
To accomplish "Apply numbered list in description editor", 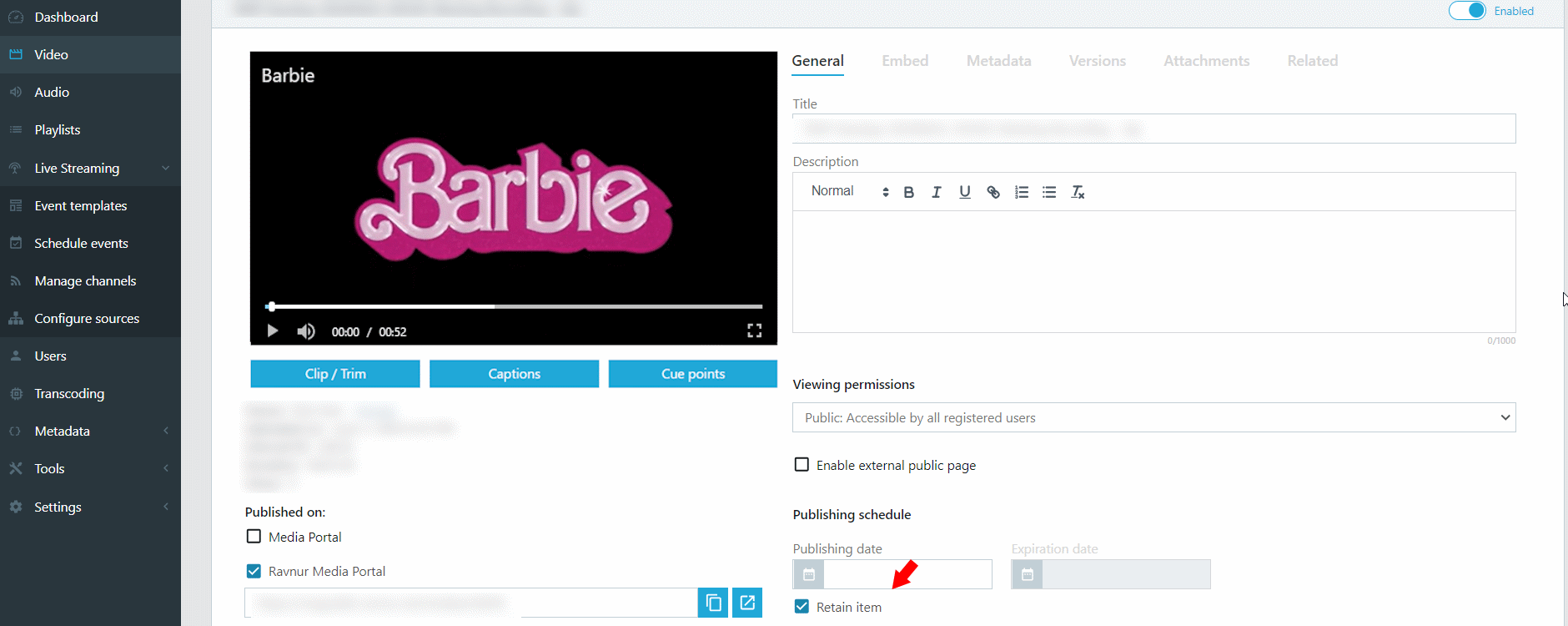I will [x=1022, y=192].
